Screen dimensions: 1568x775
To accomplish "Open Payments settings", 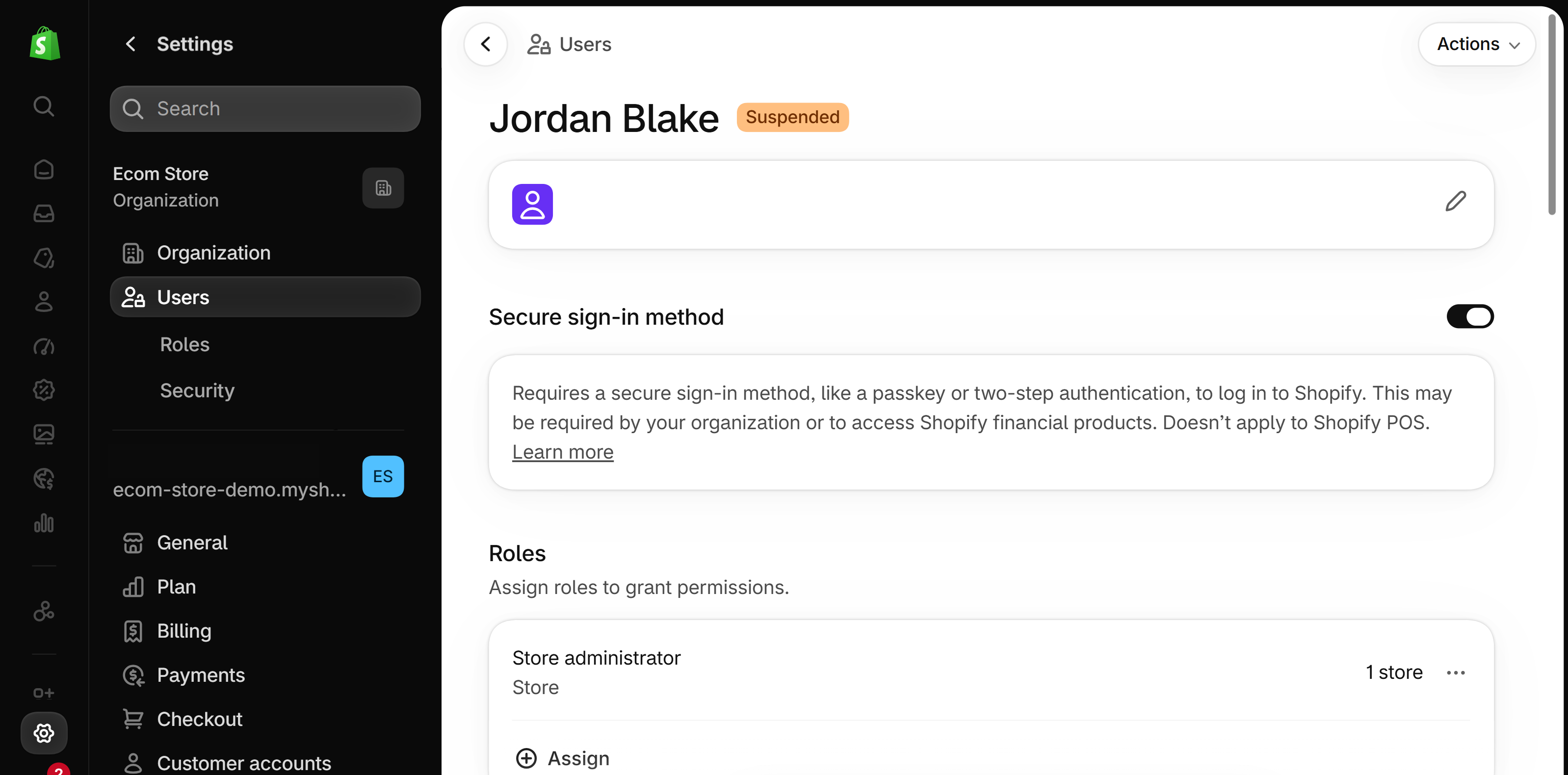I will [265, 674].
